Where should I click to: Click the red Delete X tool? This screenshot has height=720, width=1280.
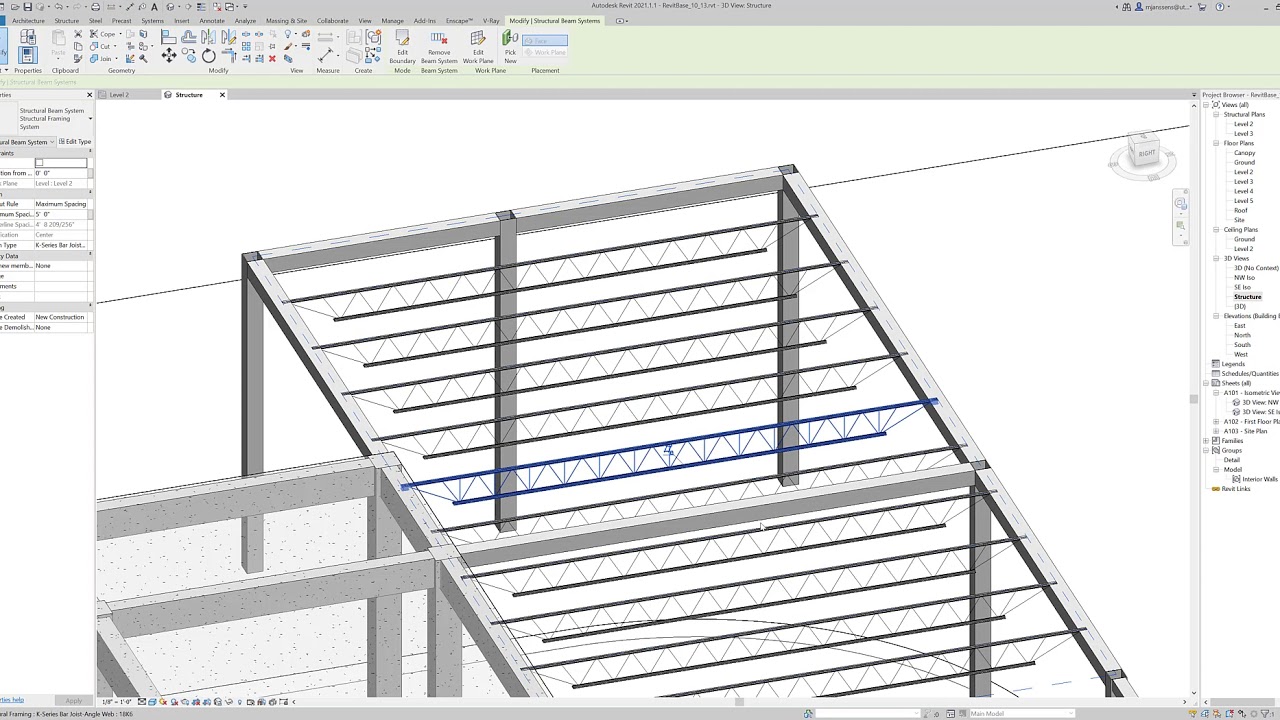(272, 59)
